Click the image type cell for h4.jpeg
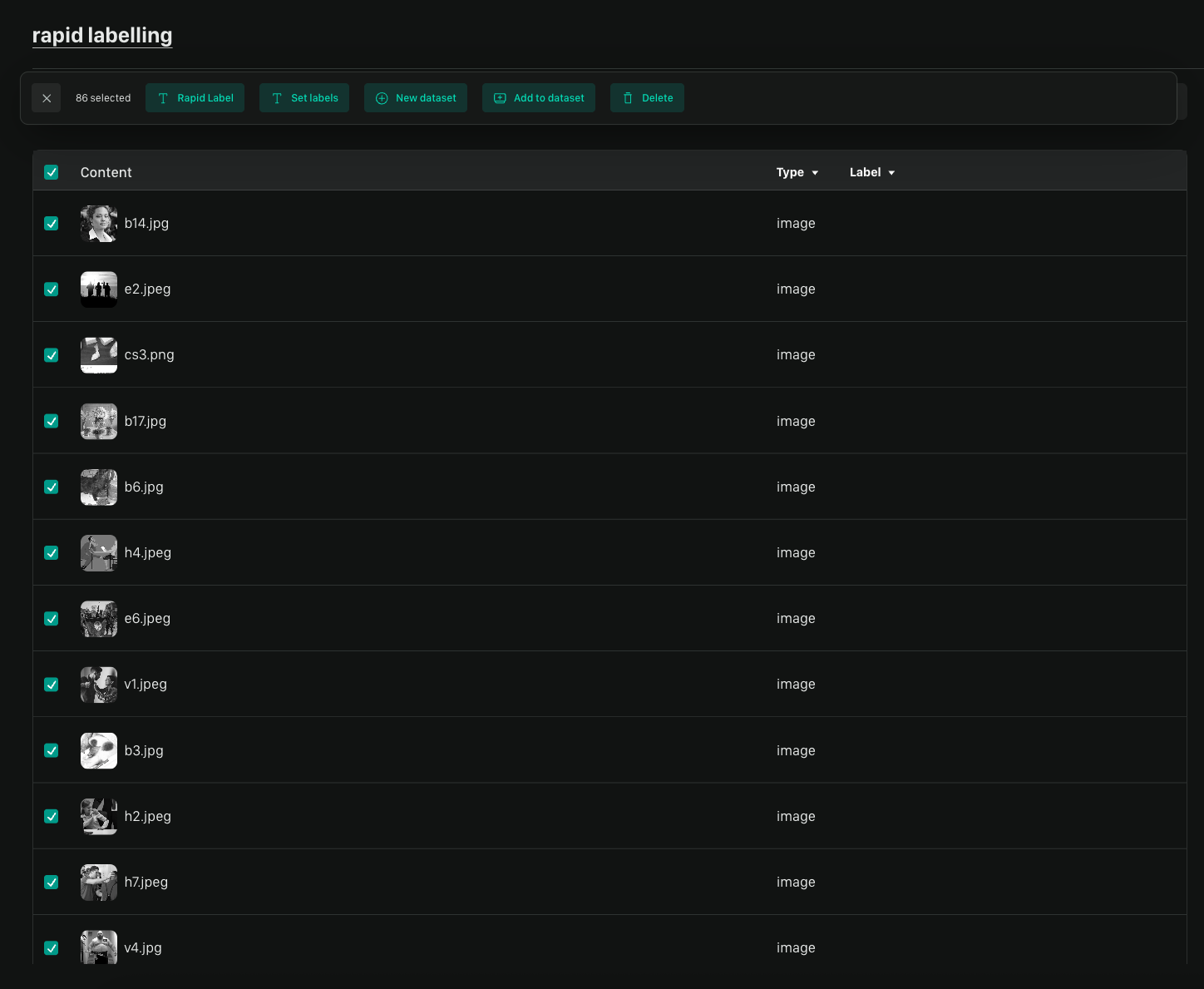Viewport: 1204px width, 989px height. click(x=796, y=553)
